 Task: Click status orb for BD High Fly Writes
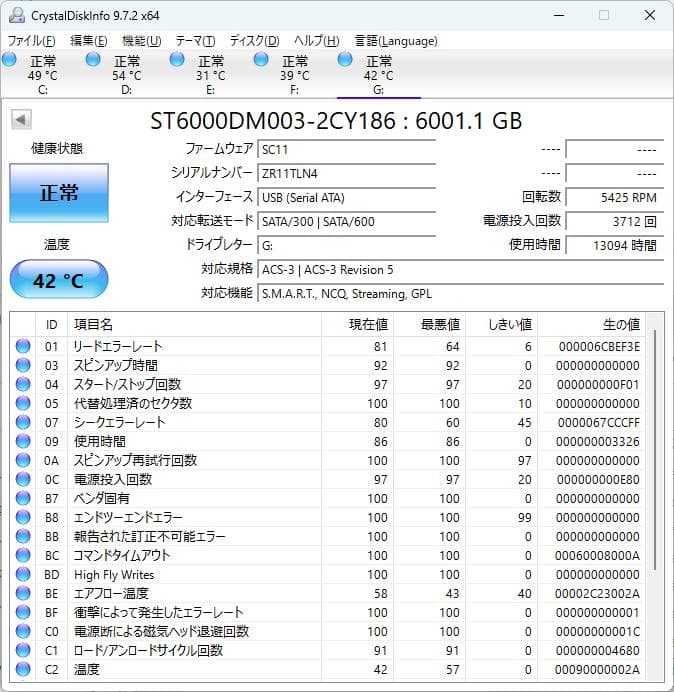(23, 574)
